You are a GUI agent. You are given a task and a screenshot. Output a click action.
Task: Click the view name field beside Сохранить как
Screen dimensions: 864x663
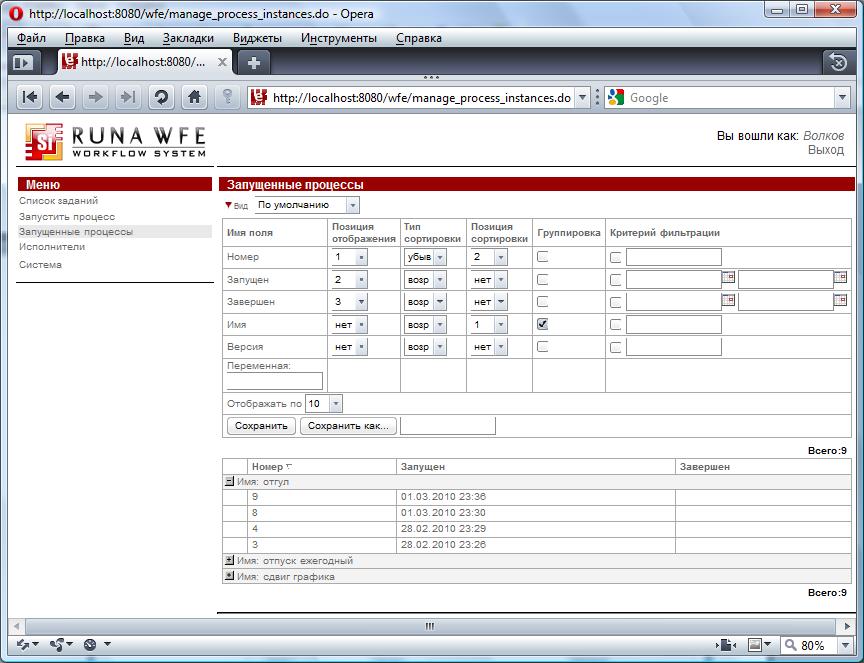coord(447,425)
